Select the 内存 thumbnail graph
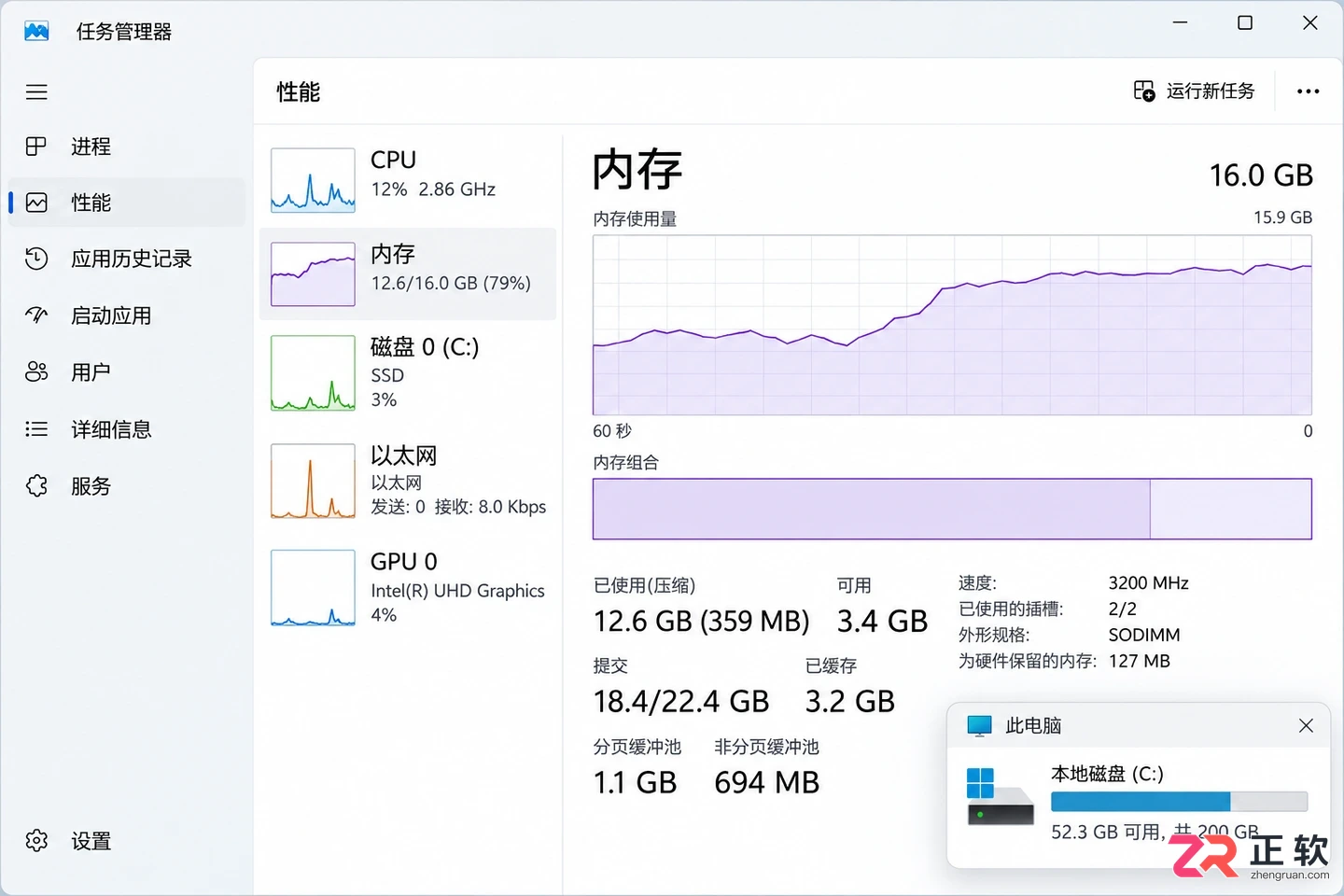This screenshot has height=896, width=1344. coord(313,274)
